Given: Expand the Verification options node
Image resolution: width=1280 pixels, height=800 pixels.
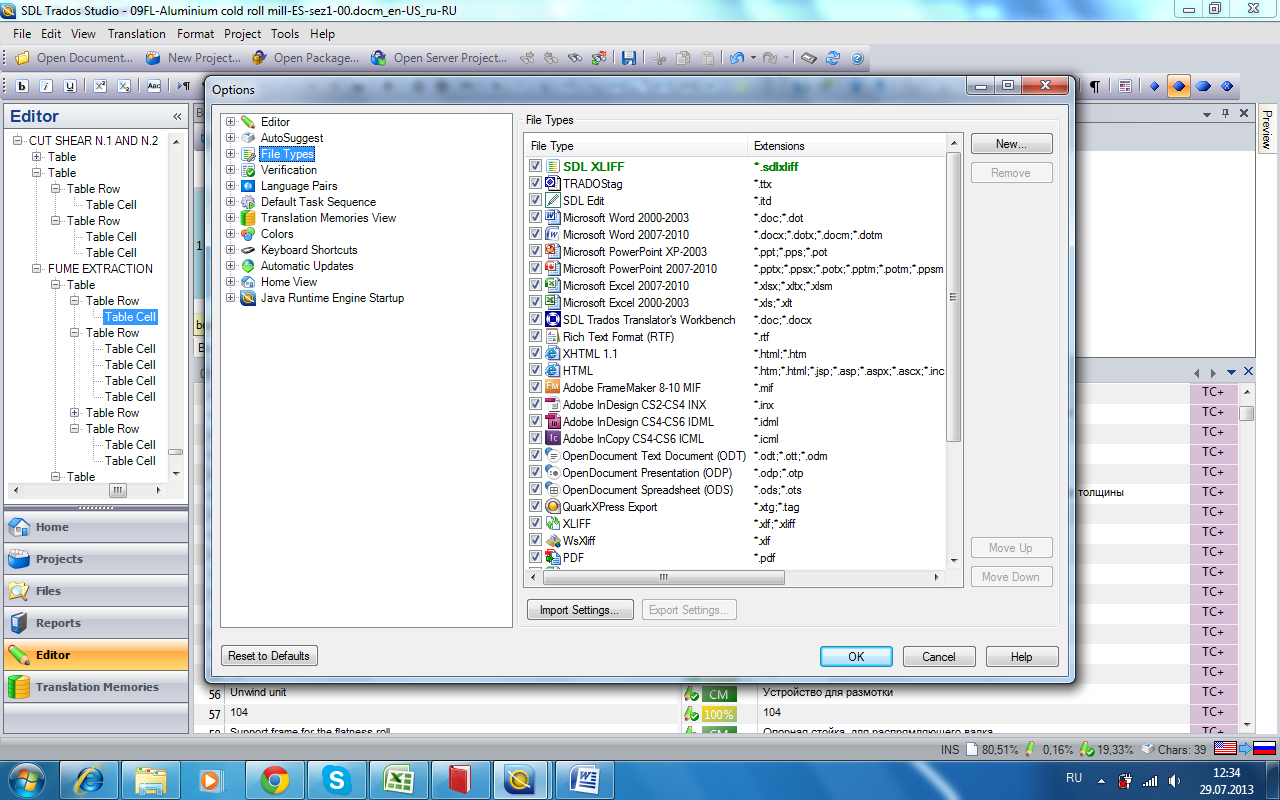Looking at the screenshot, I should [x=231, y=170].
